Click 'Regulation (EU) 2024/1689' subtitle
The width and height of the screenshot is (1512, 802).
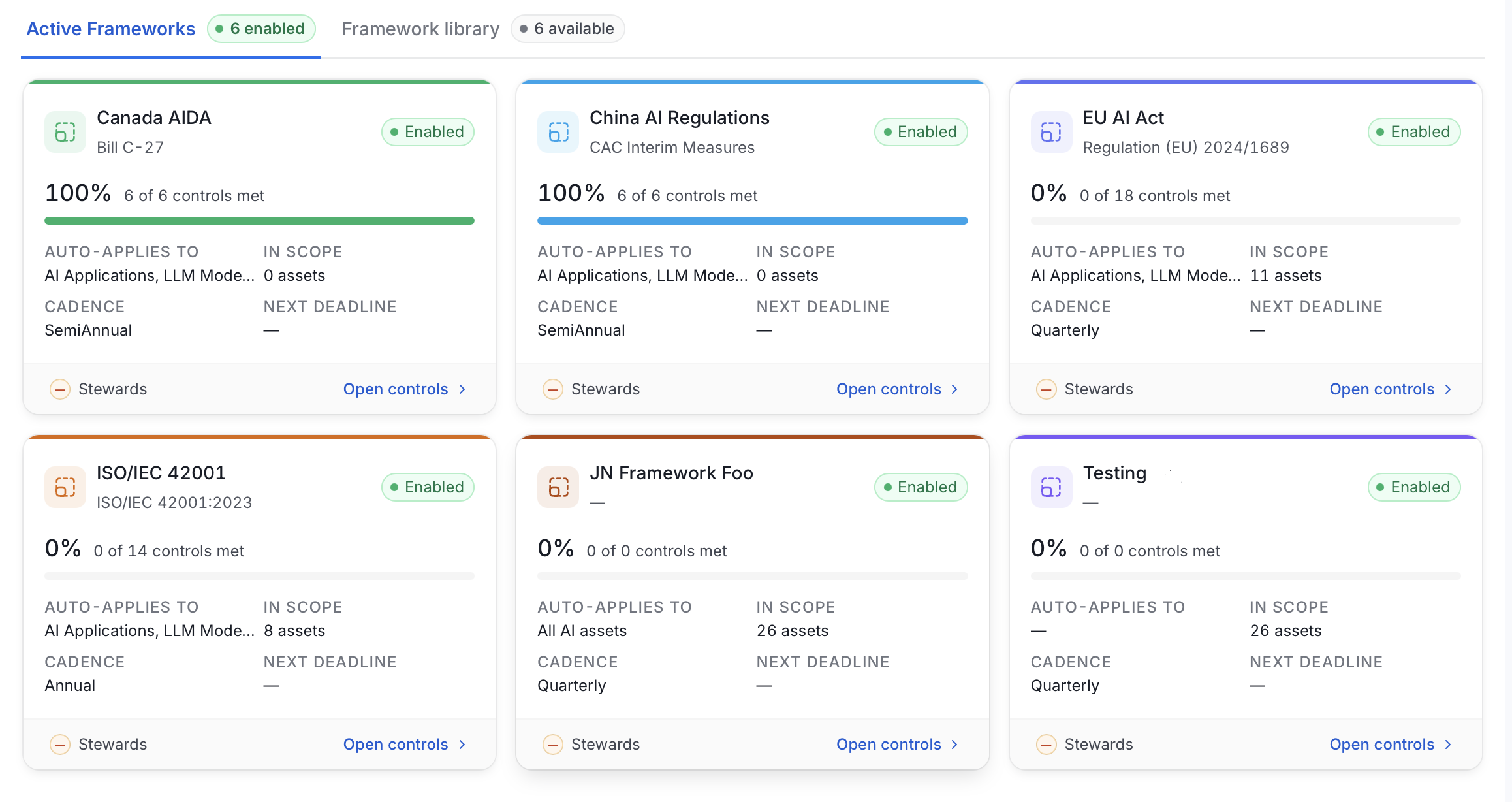click(x=1186, y=148)
